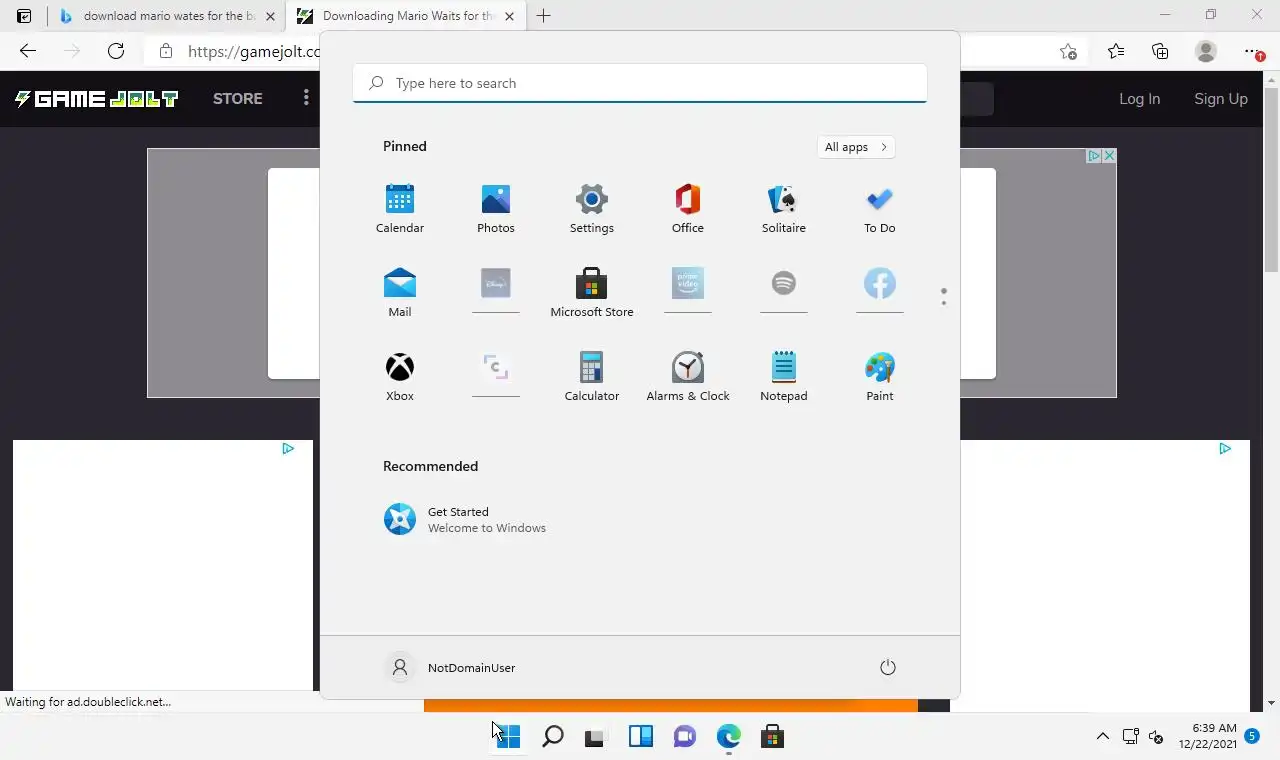Open Edge tab actions menu

[24, 16]
